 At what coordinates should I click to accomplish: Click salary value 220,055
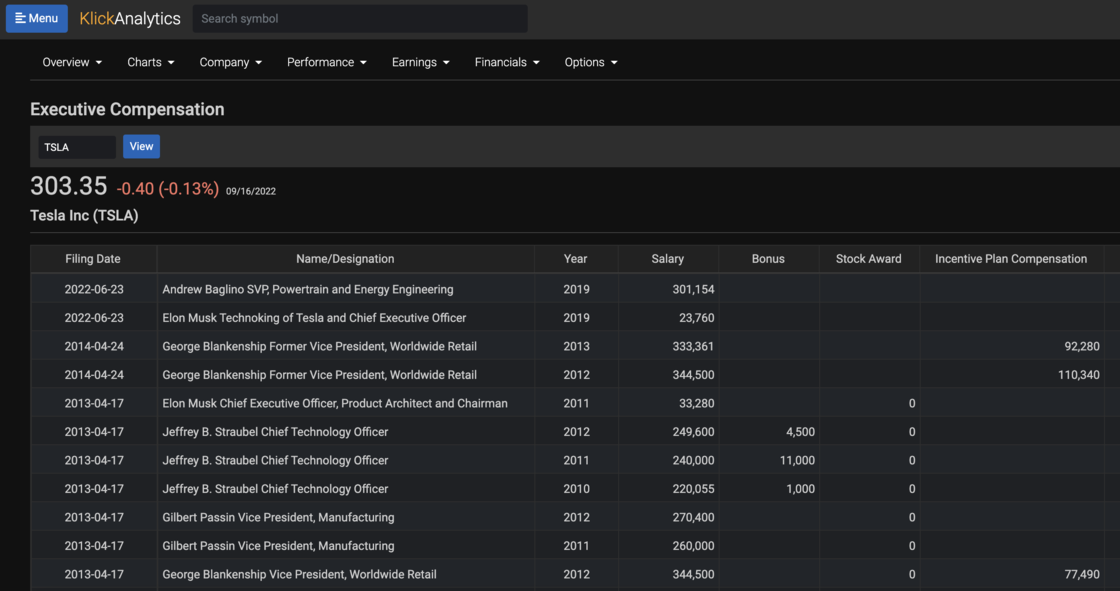point(693,490)
